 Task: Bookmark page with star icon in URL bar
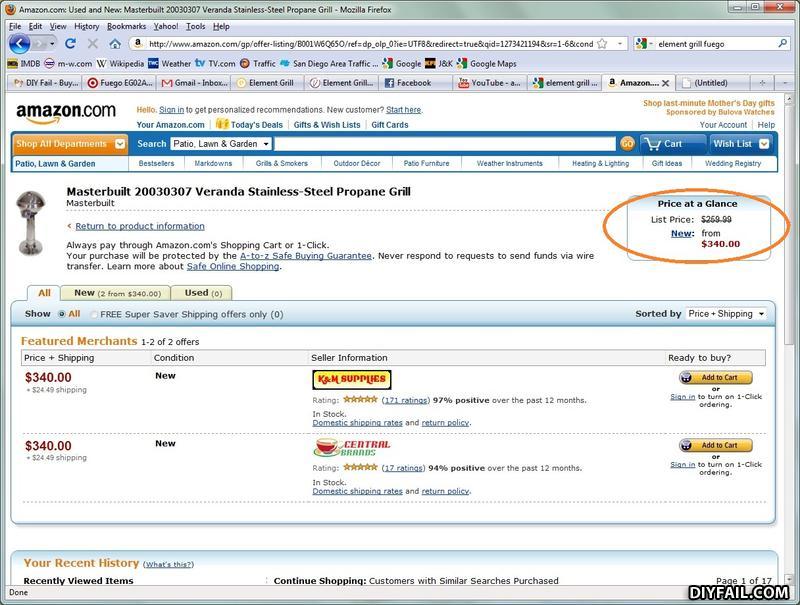point(602,44)
